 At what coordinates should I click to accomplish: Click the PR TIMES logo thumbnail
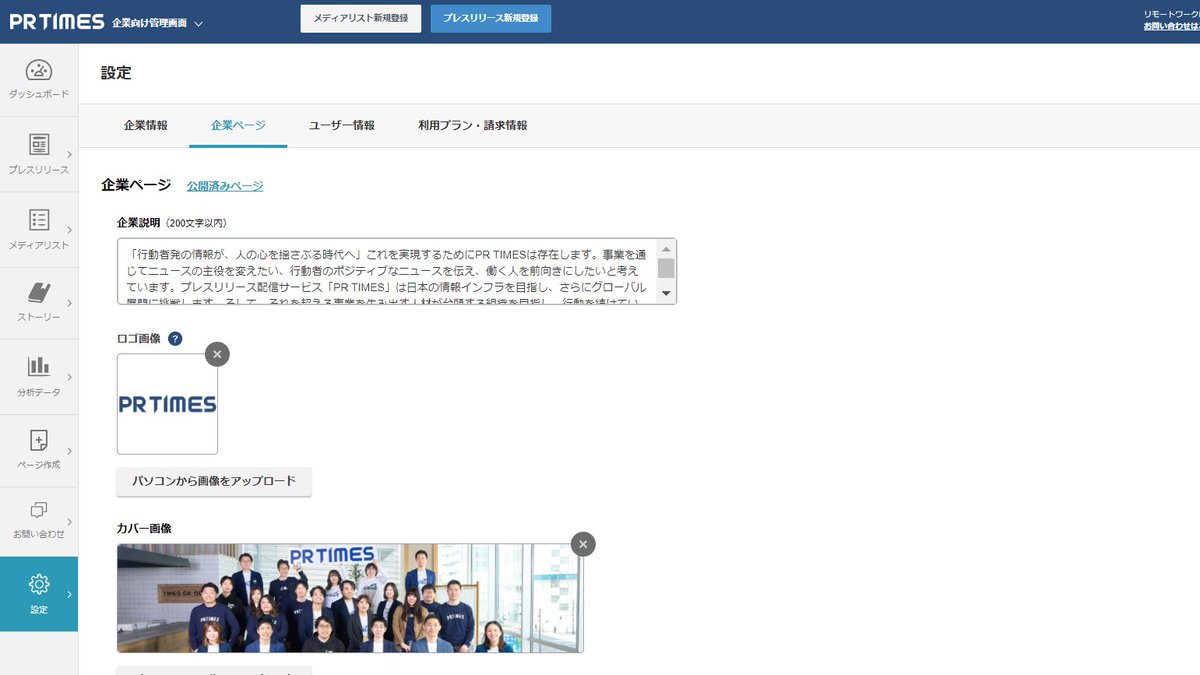167,404
